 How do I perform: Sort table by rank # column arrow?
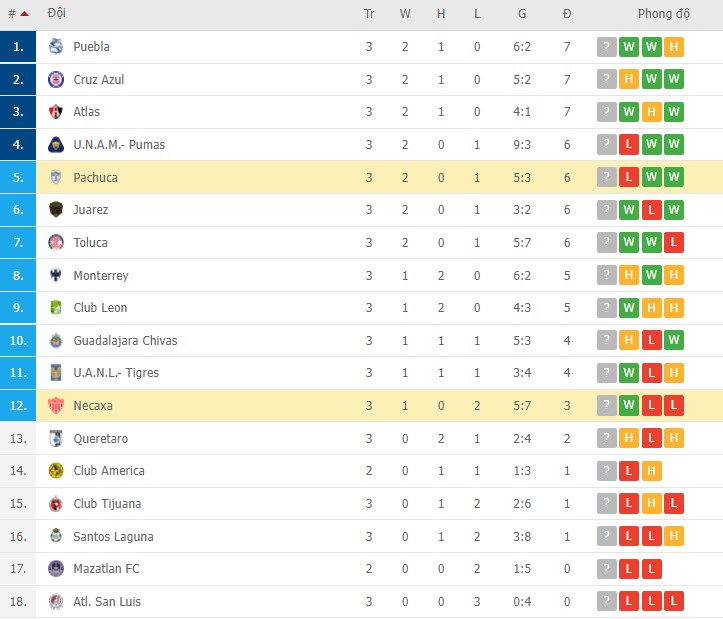24,14
